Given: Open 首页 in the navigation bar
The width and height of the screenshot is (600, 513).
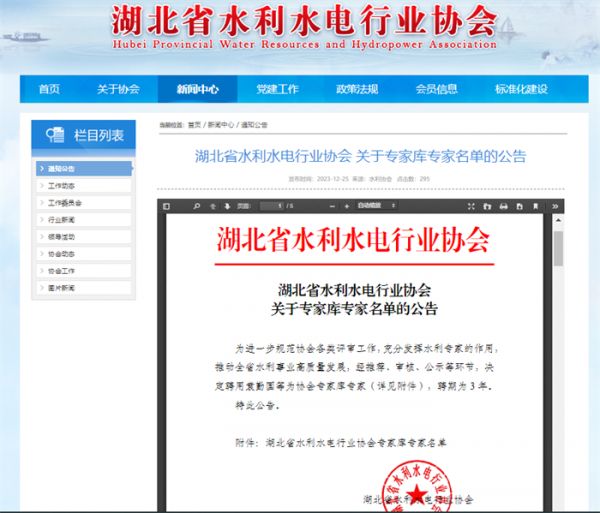Looking at the screenshot, I should tap(49, 89).
